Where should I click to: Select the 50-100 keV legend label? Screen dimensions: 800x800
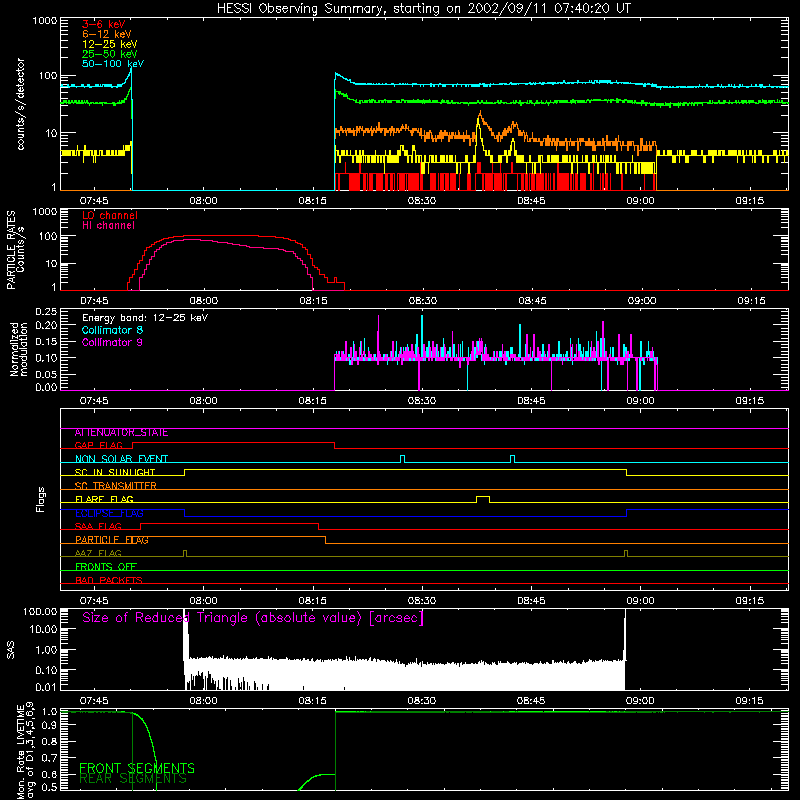(x=113, y=64)
